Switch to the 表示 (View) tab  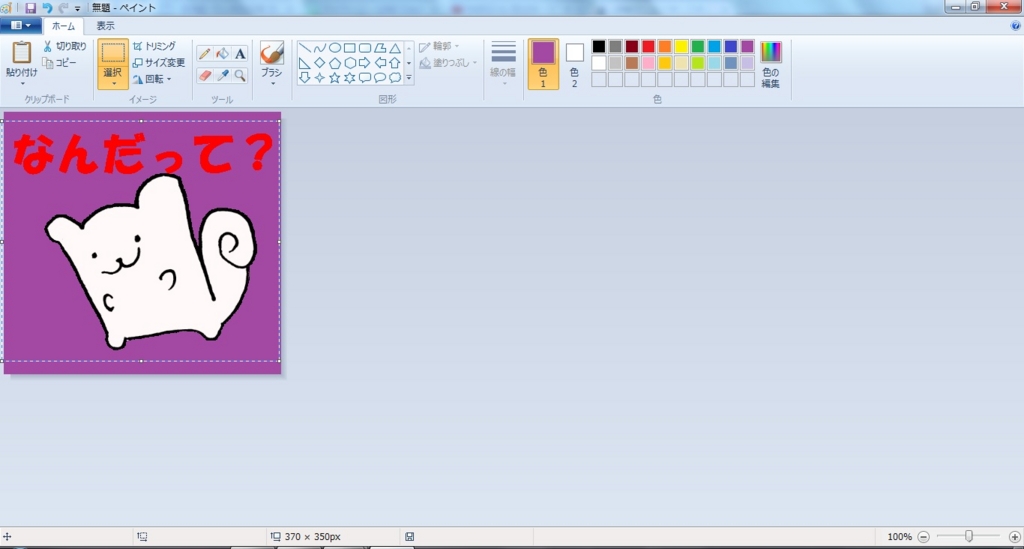(x=105, y=26)
